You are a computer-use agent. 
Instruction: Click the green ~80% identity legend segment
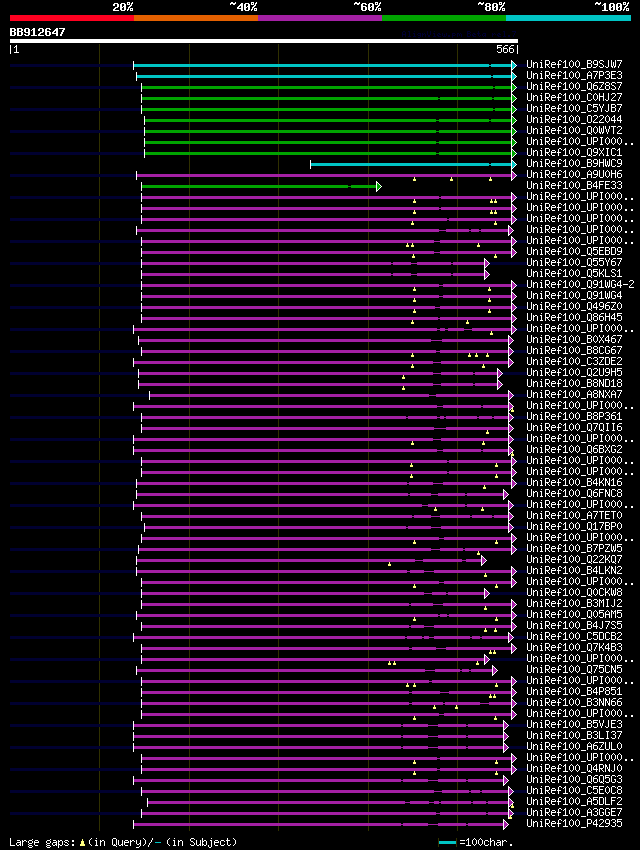pos(444,18)
